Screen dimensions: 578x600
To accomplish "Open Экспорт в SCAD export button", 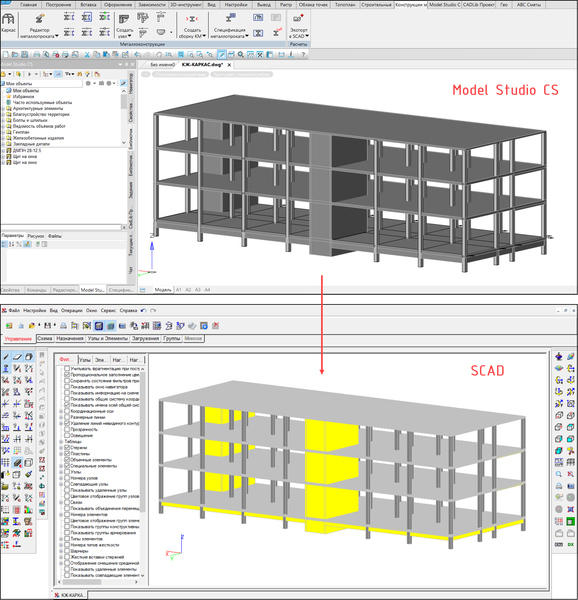I will point(299,26).
